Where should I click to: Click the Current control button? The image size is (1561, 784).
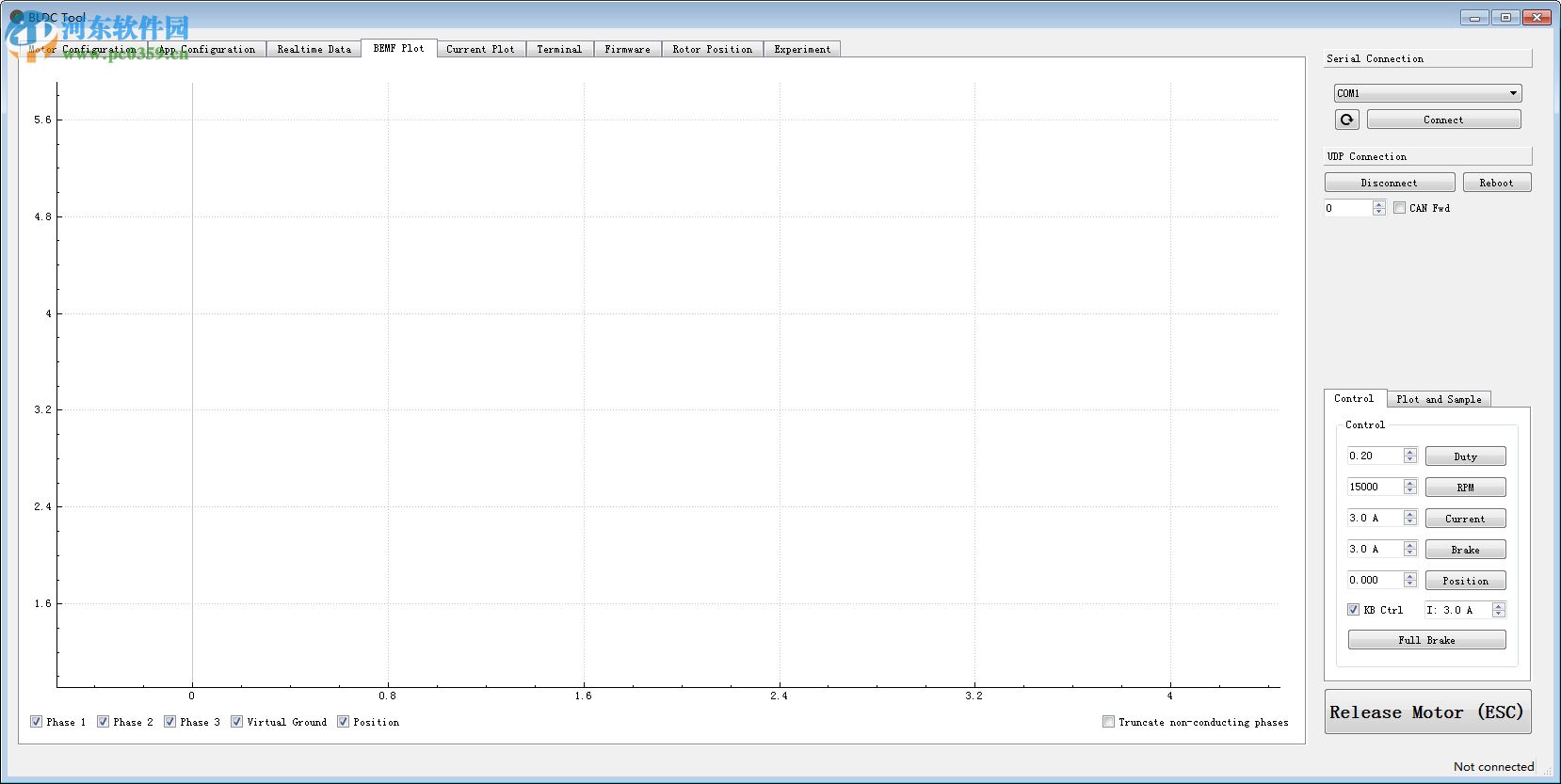coord(1466,519)
